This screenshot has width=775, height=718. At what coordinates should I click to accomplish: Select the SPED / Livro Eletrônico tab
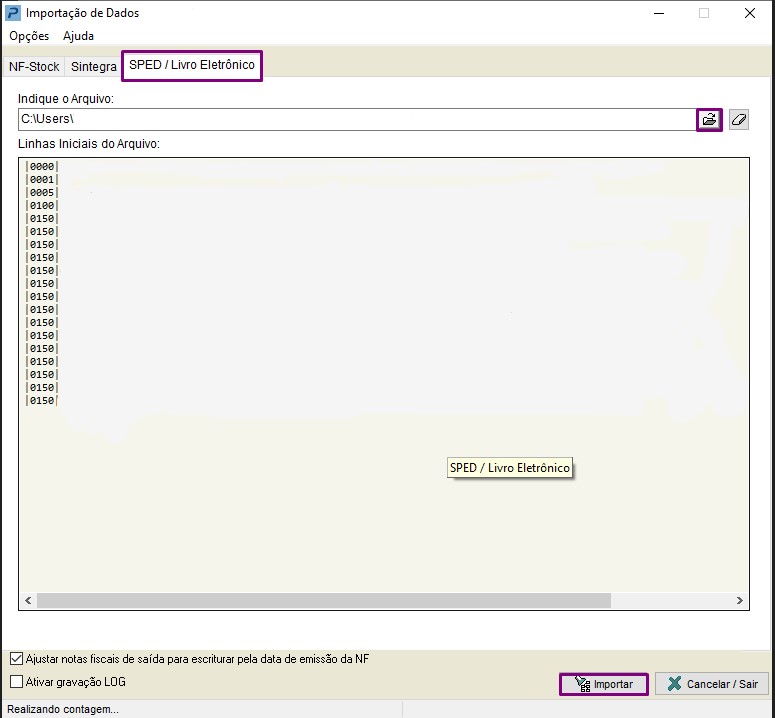click(192, 65)
